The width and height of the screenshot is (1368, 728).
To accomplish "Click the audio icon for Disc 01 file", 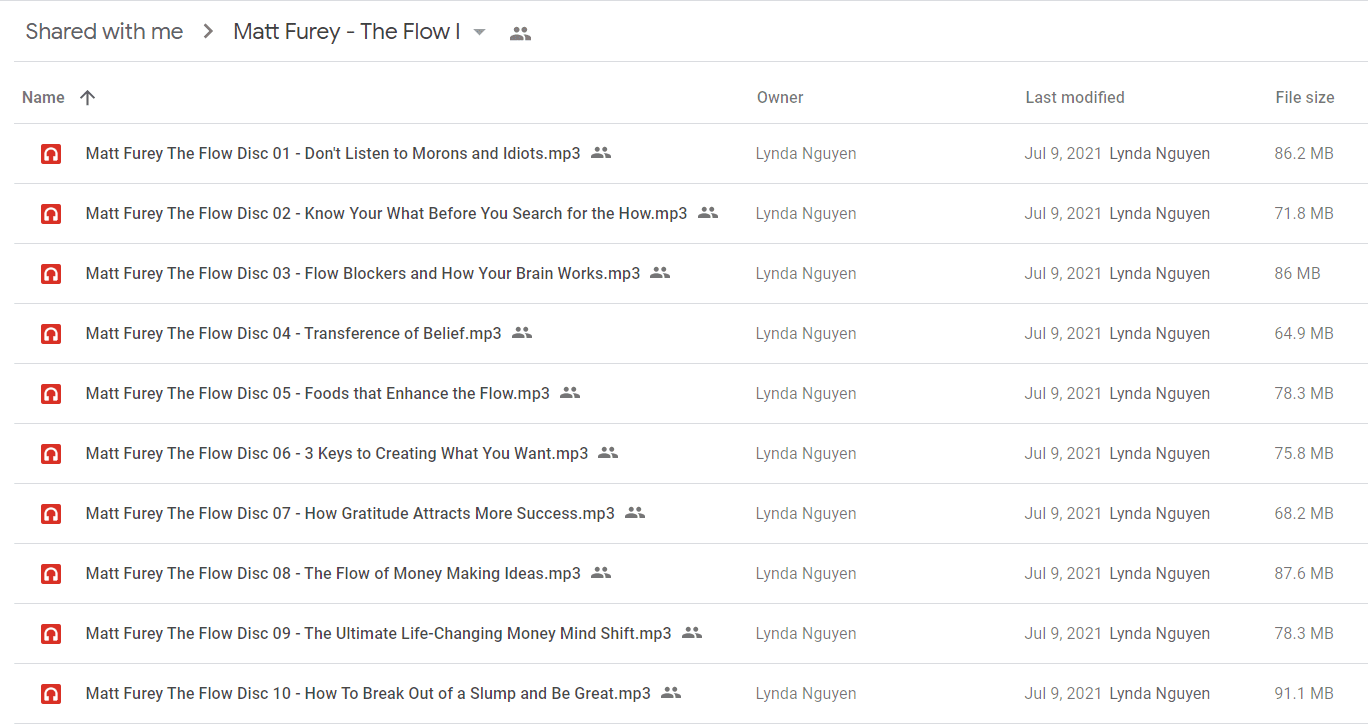I will click(x=51, y=154).
